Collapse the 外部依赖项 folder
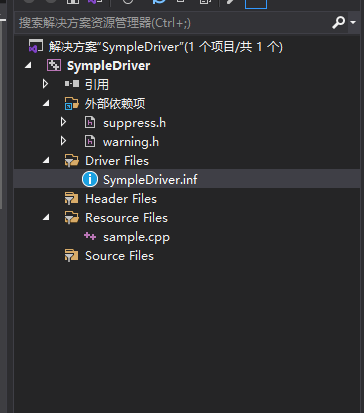The width and height of the screenshot is (364, 413). [x=46, y=103]
